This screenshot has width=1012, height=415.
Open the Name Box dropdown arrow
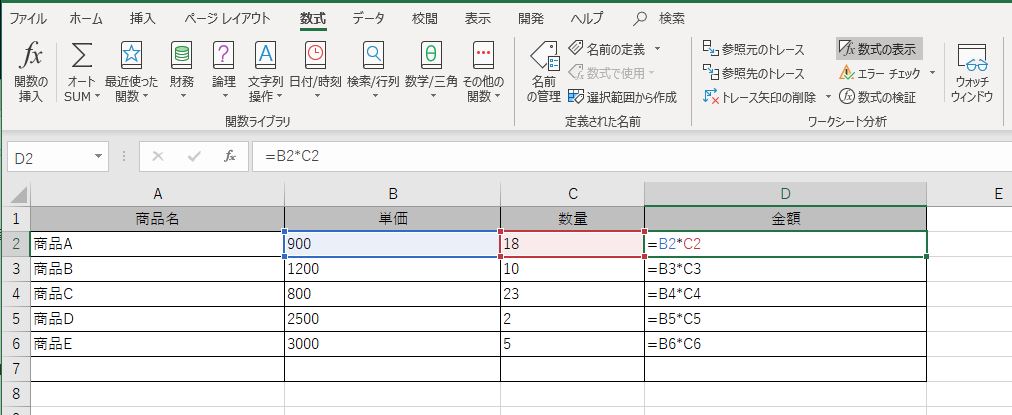[x=98, y=156]
